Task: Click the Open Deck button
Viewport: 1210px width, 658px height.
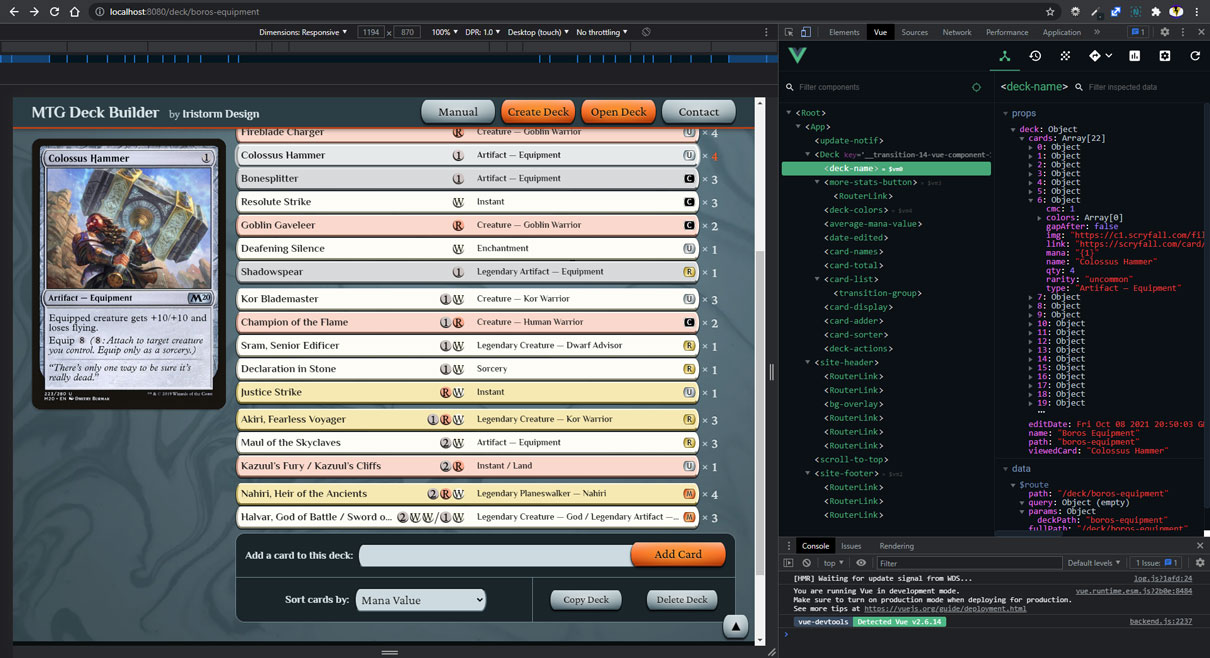Action: click(x=618, y=112)
